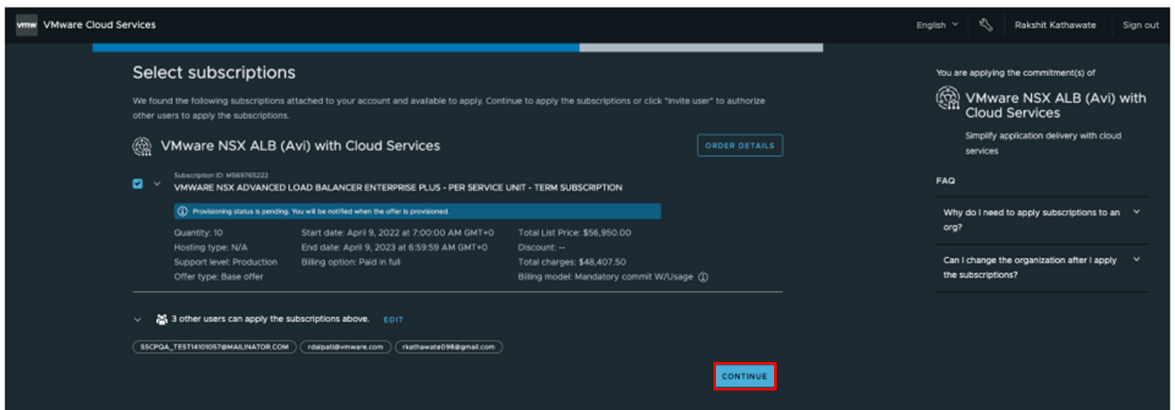
Task: Click 'Offer type: Base offer' text
Action: 218,277
